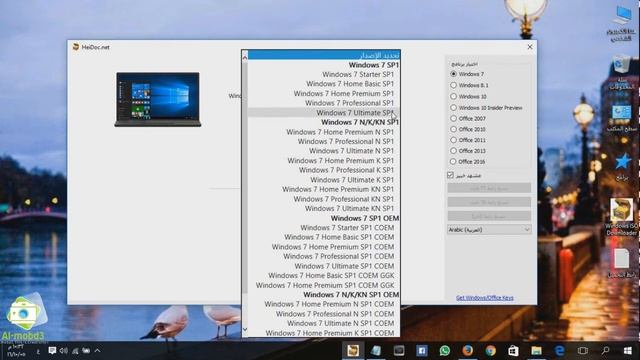Select the Windows 10 radio button
The width and height of the screenshot is (640, 360).
click(453, 96)
